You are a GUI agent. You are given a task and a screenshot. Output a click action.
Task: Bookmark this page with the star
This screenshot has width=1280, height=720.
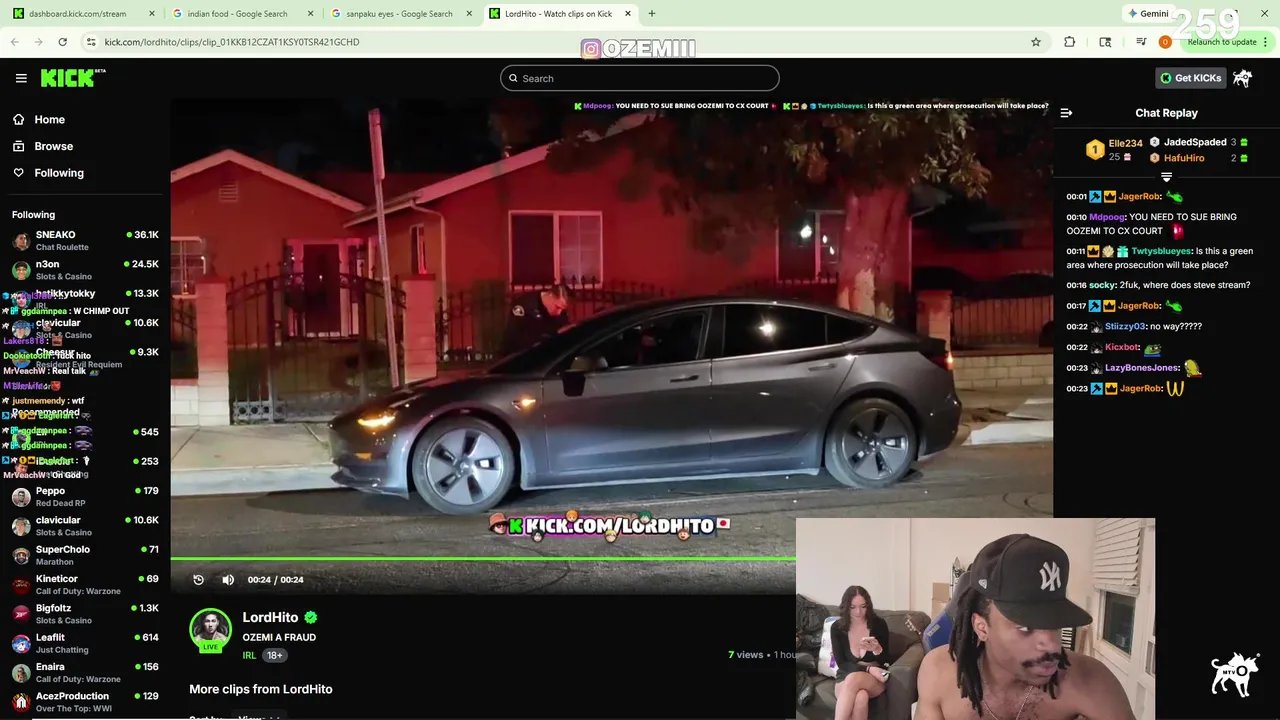point(1036,42)
